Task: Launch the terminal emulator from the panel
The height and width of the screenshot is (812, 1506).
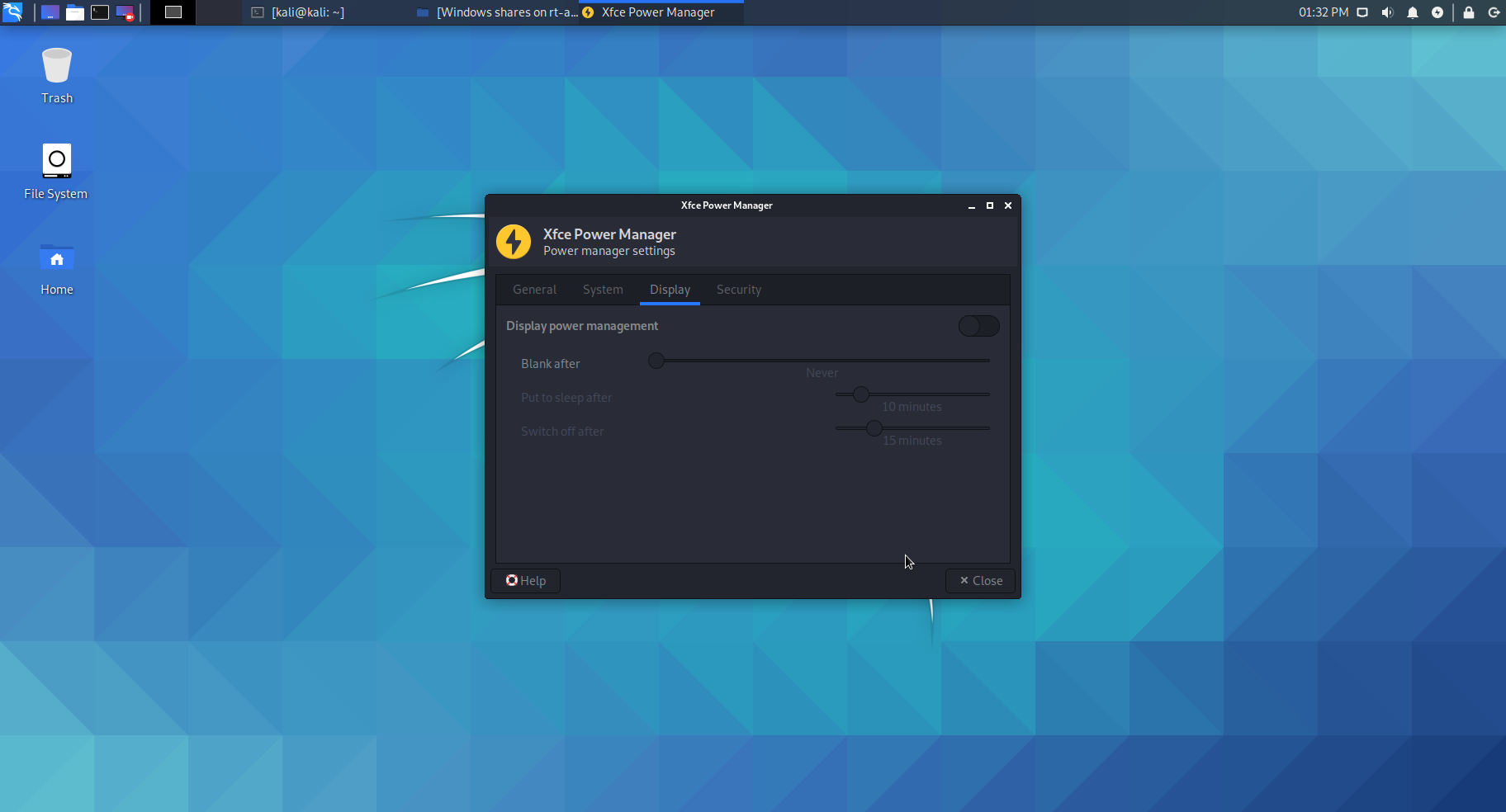Action: click(100, 12)
